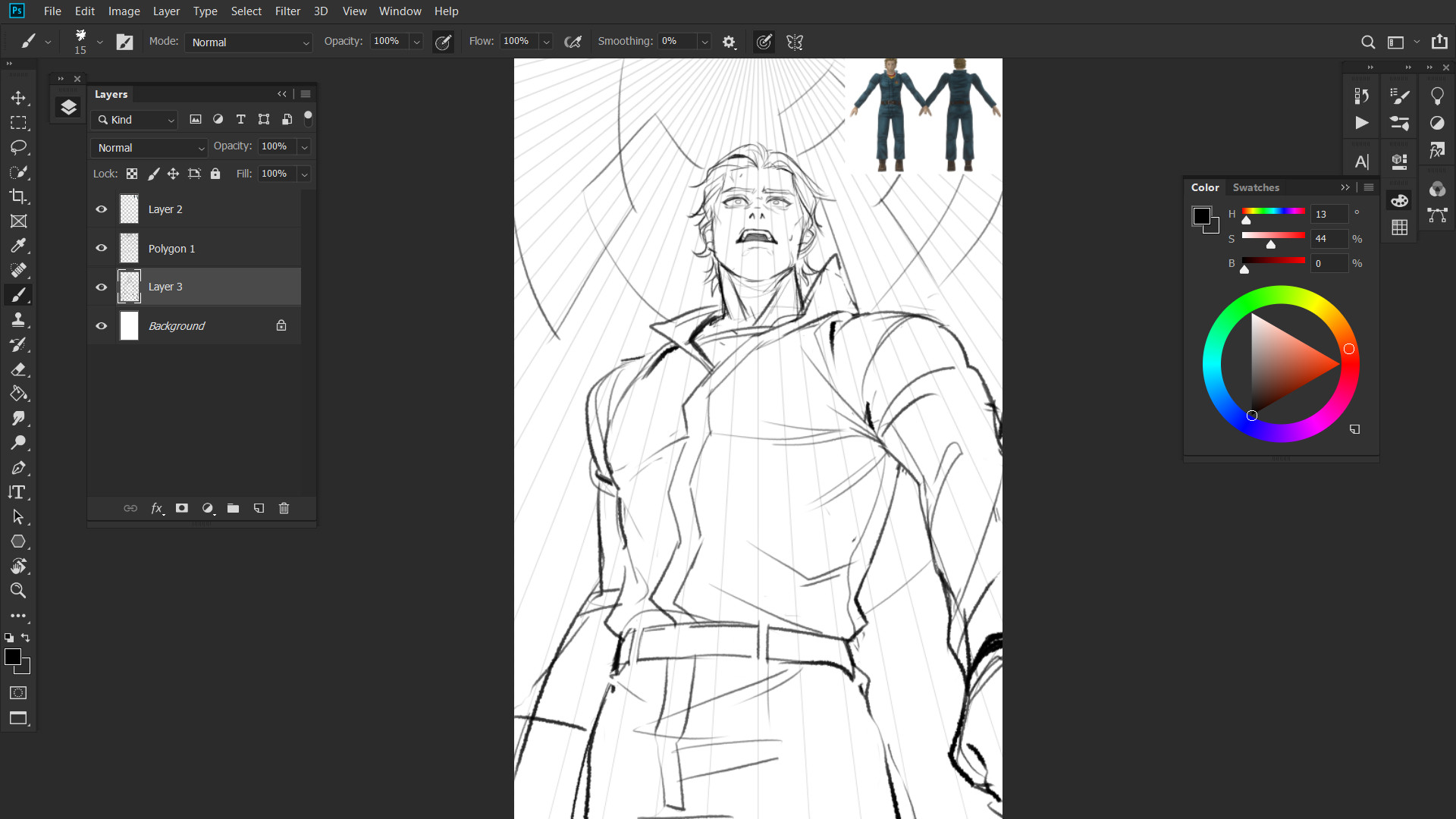Open brush preset picker arrow
This screenshot has width=1456, height=819.
(x=99, y=42)
